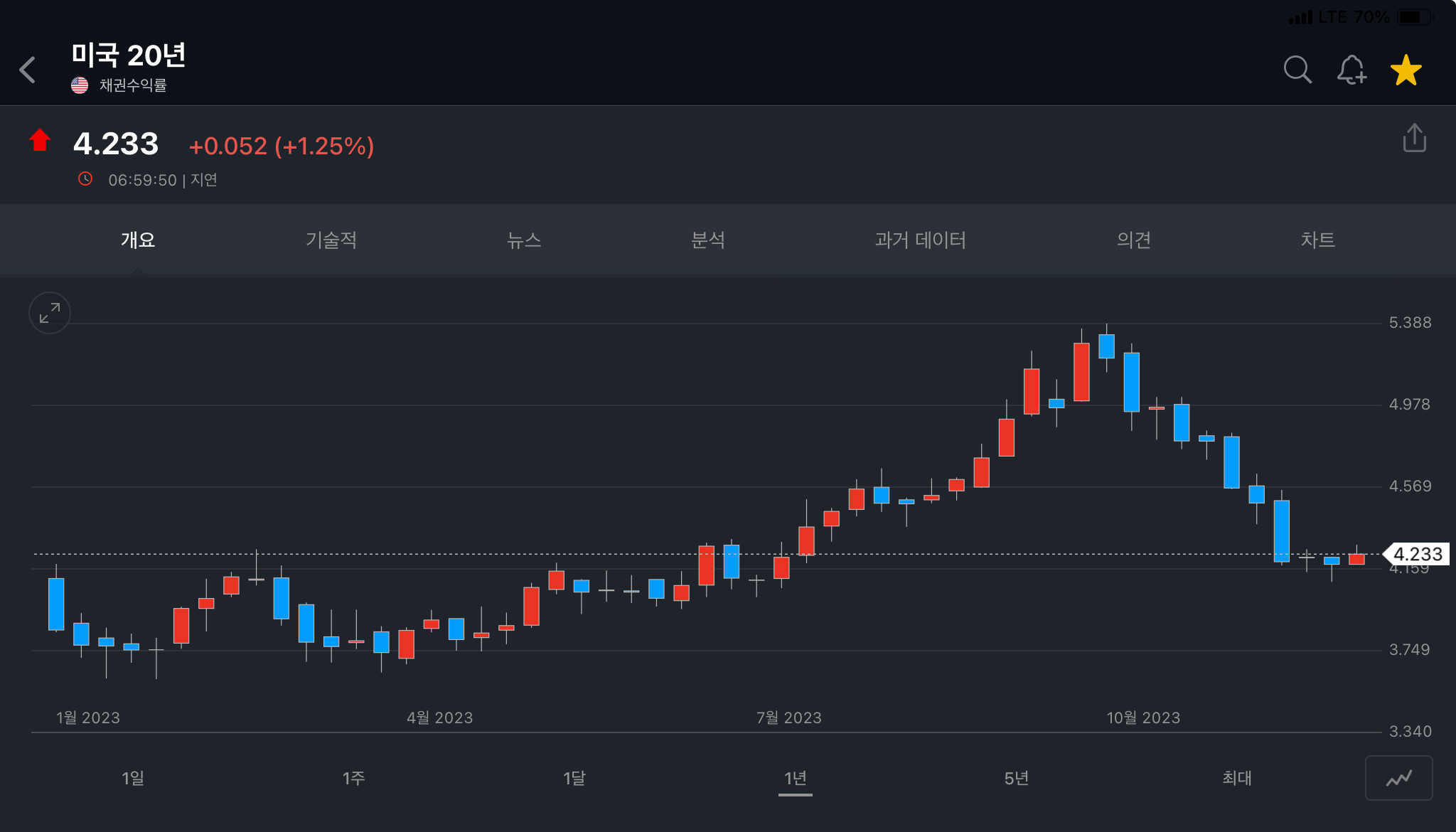Switch to the 뉴스 tab
1456x832 pixels.
point(524,240)
